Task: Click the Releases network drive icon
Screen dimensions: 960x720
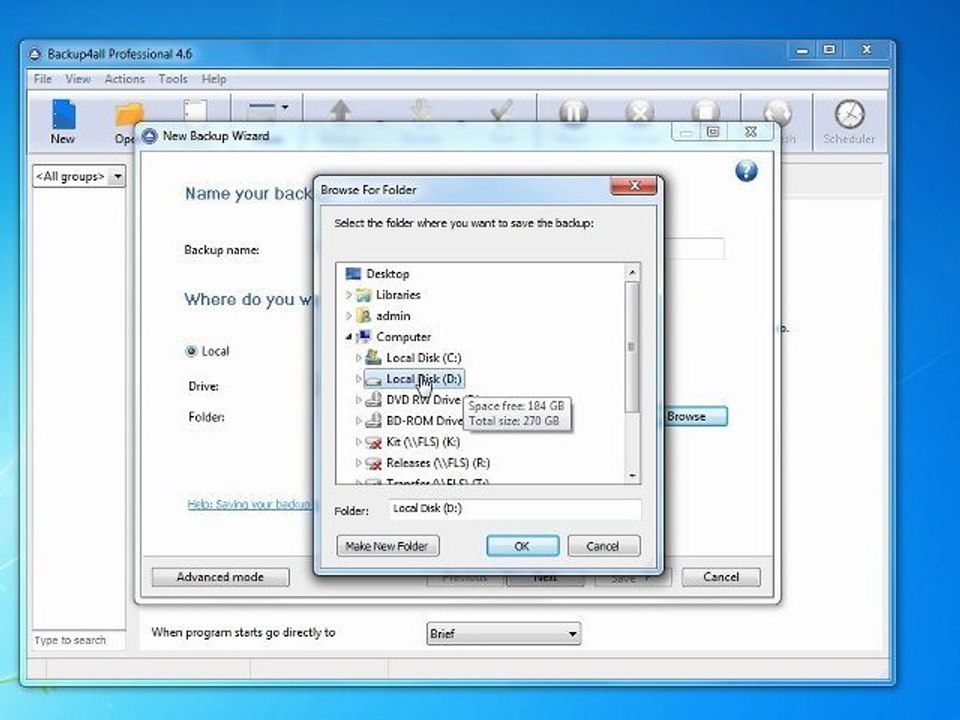Action: [373, 463]
